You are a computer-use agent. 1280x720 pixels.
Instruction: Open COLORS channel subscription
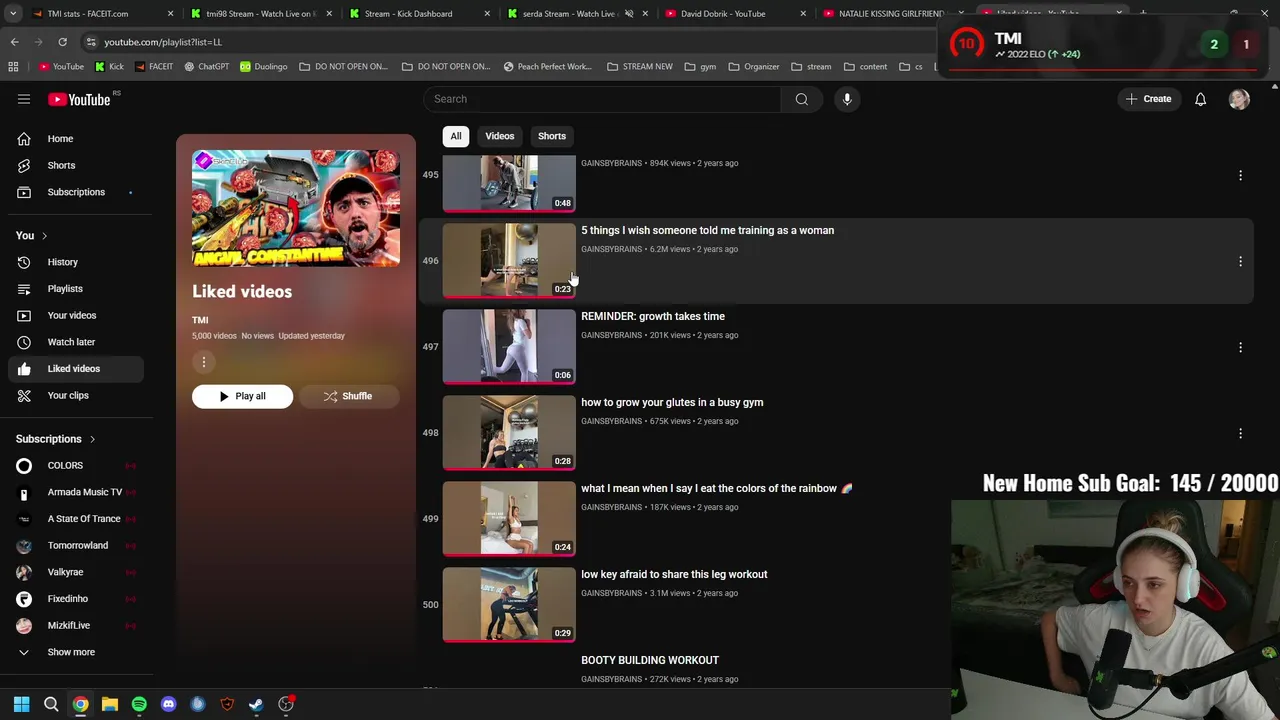[76, 466]
